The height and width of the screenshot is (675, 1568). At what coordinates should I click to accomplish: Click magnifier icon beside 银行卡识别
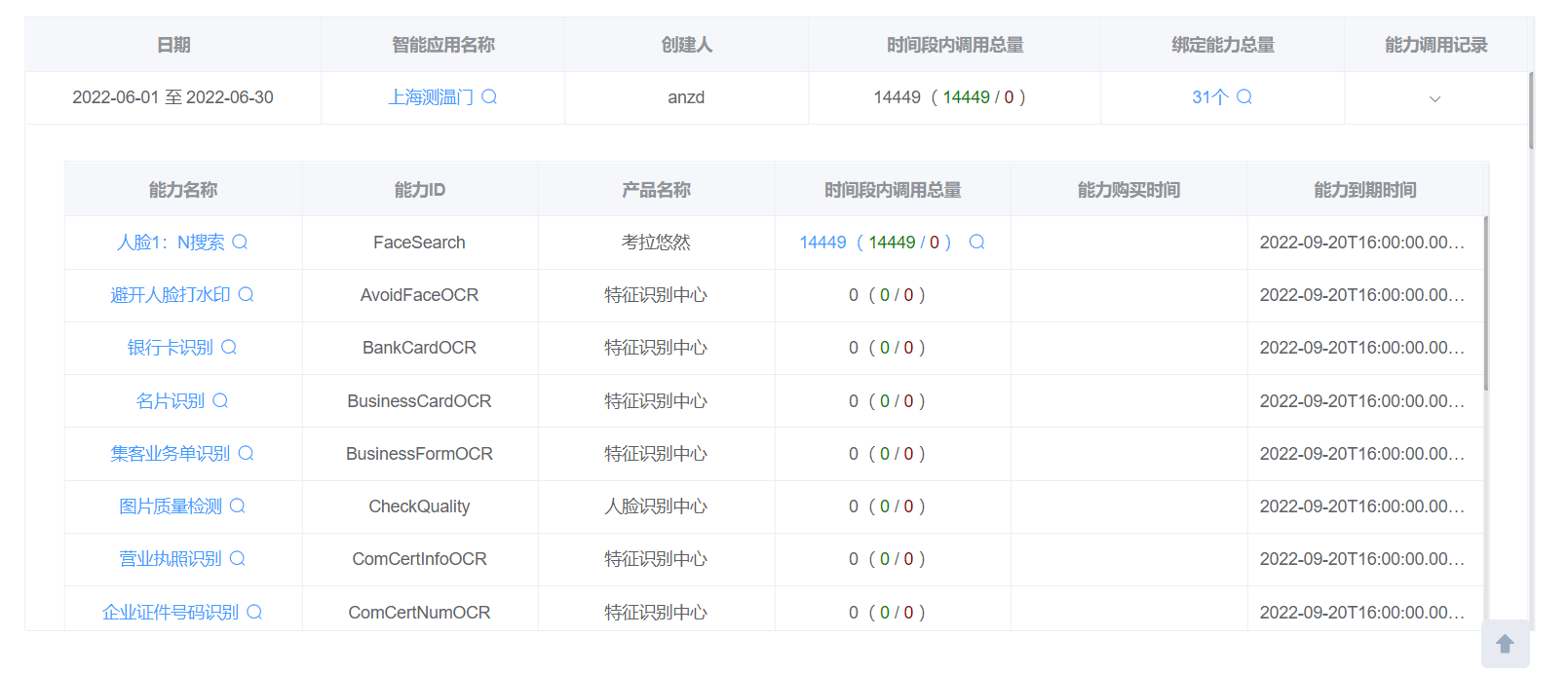tap(229, 347)
